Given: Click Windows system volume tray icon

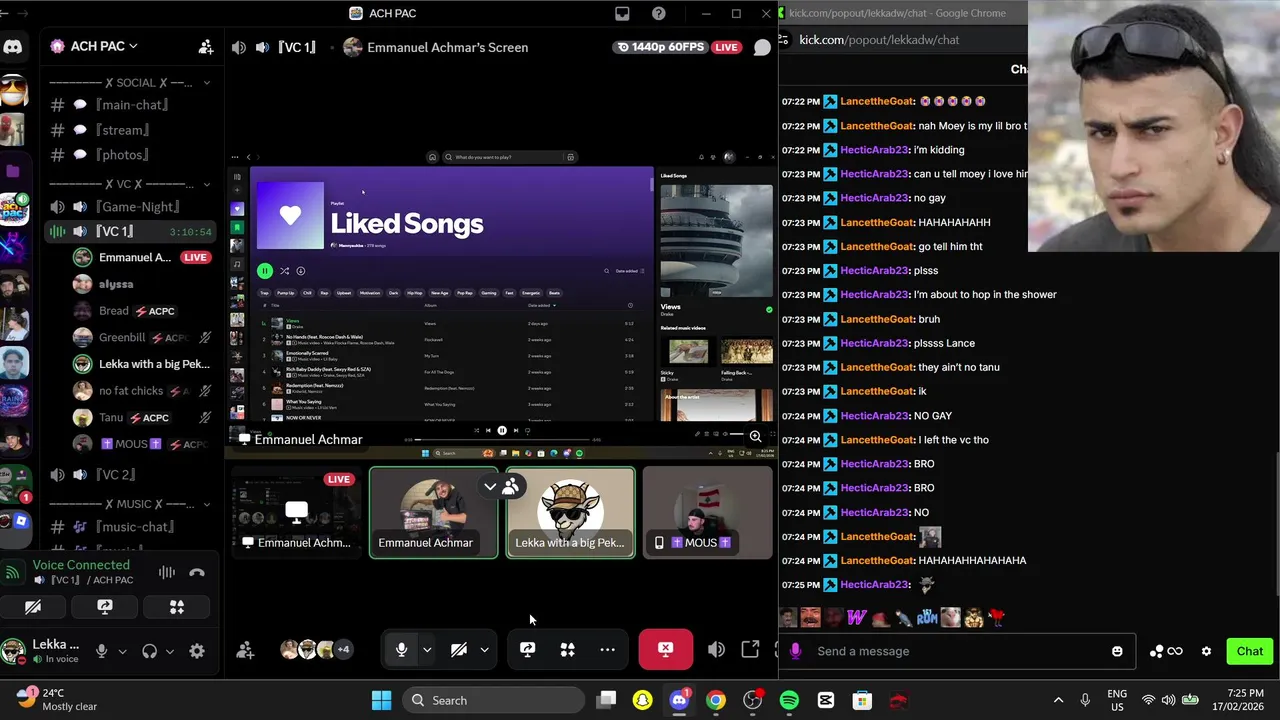Looking at the screenshot, I should (1169, 700).
